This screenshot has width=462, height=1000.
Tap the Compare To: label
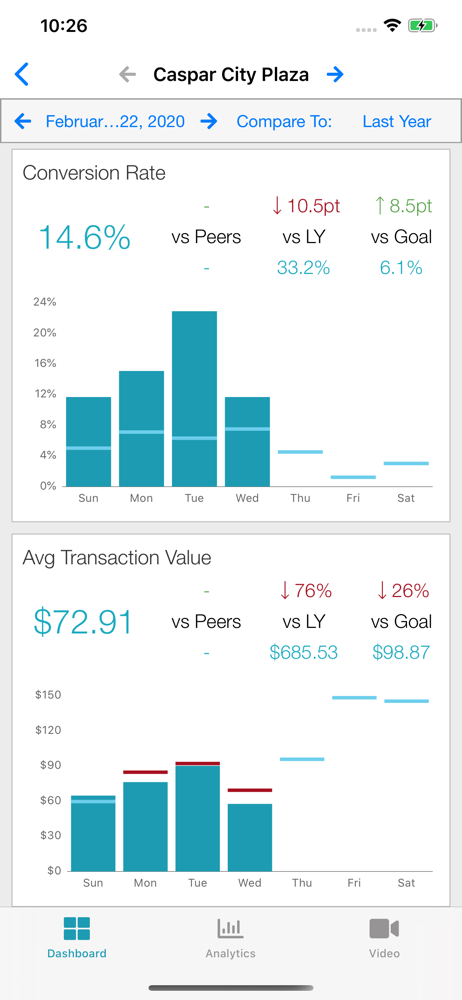click(x=284, y=121)
